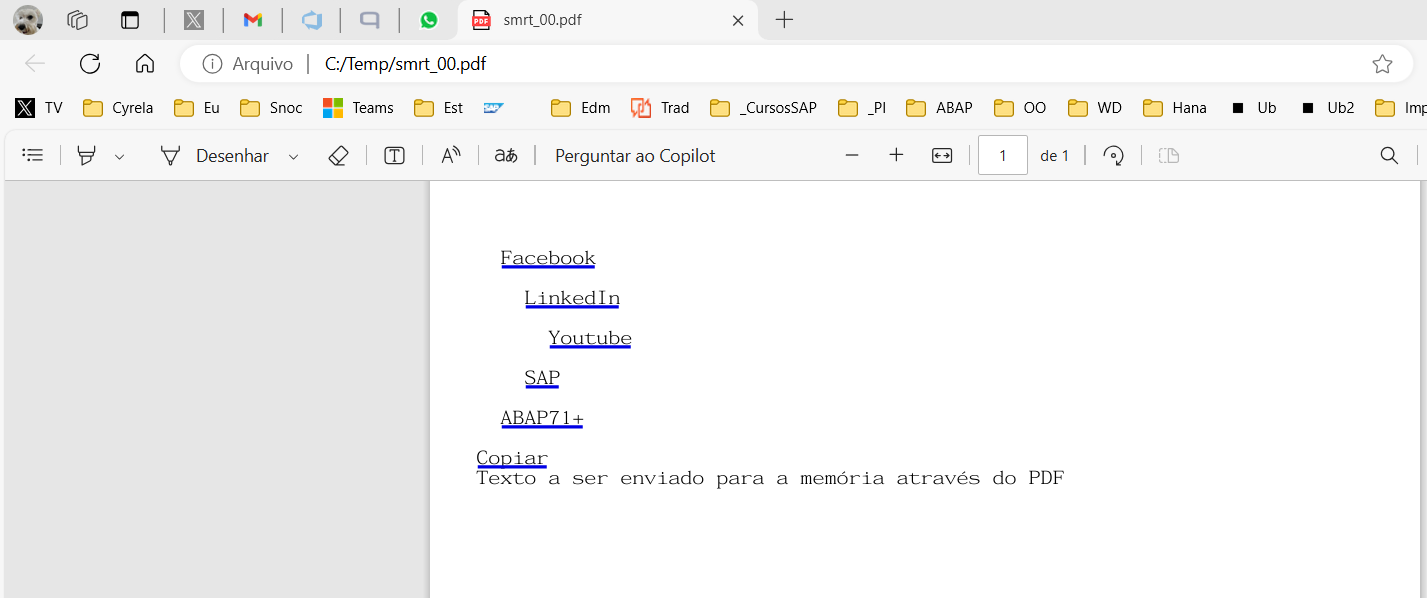Open the Hana bookmarks folder

pos(1175,108)
